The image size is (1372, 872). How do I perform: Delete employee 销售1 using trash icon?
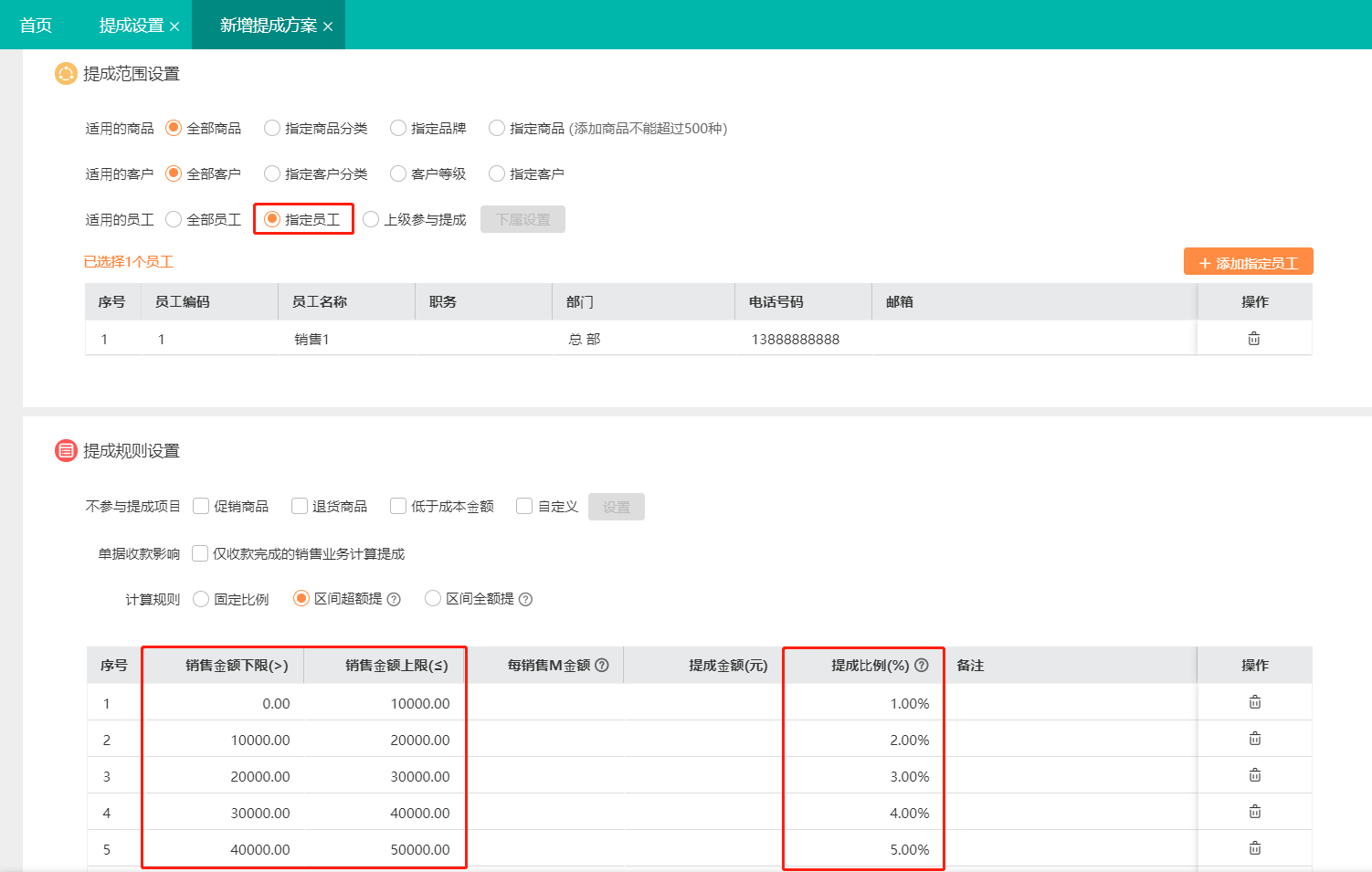(1253, 339)
